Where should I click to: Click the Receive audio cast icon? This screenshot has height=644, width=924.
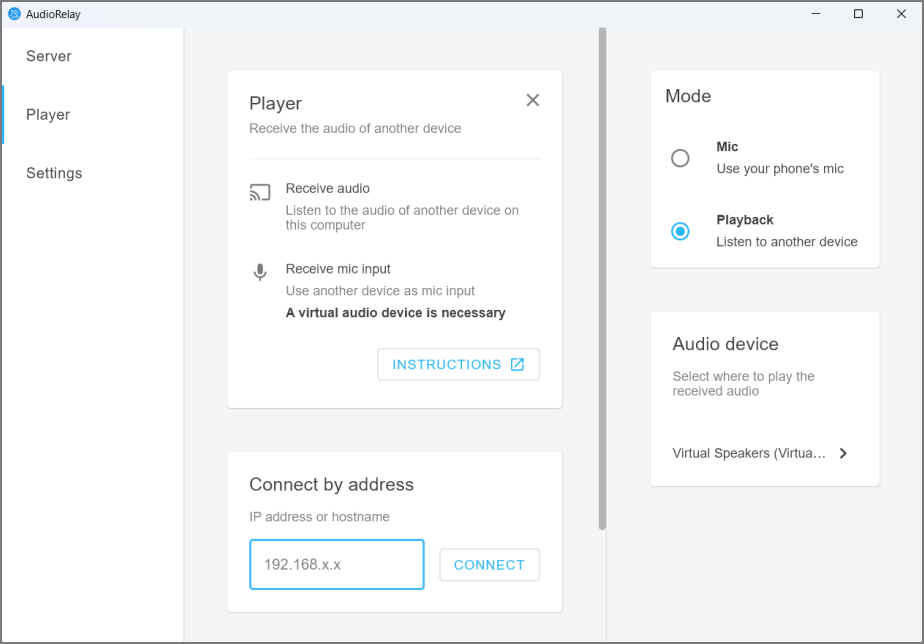[x=260, y=192]
